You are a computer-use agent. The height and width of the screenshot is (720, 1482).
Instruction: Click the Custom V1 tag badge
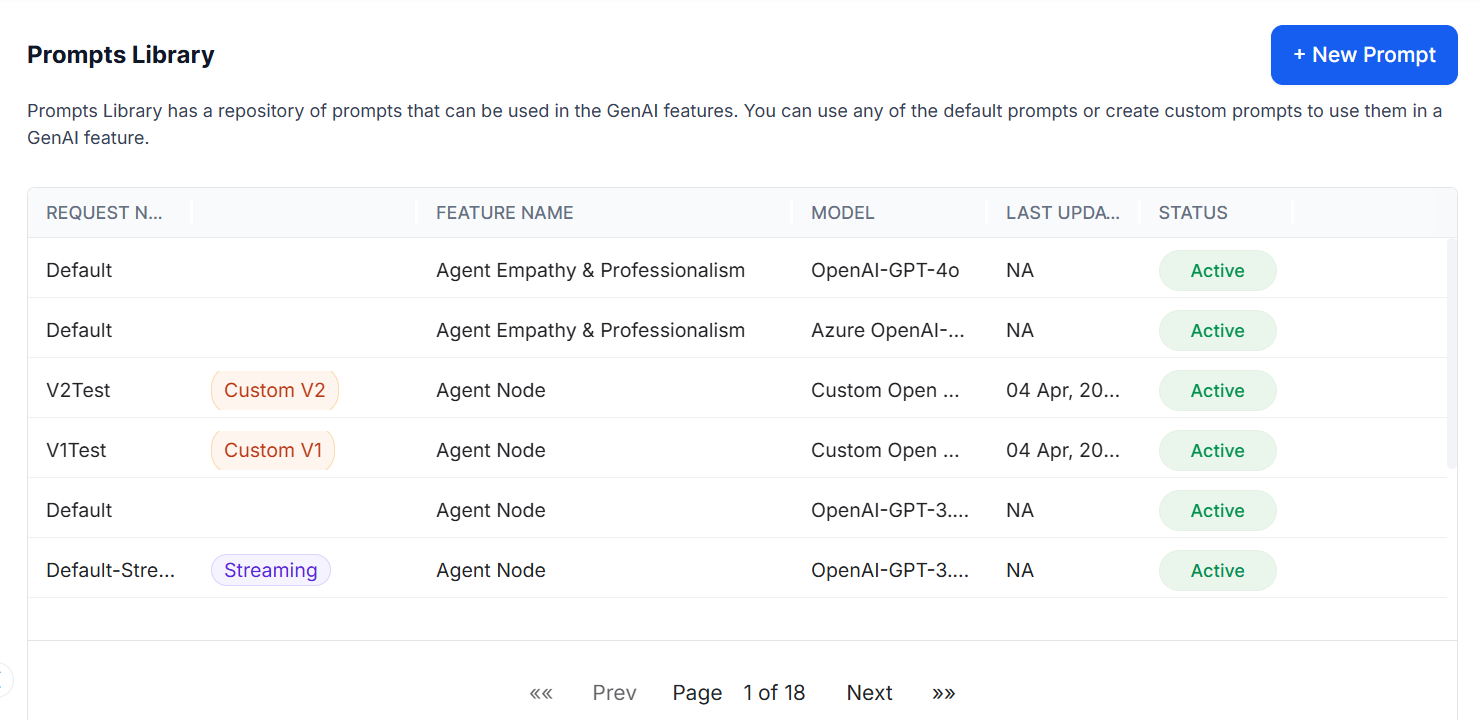273,450
